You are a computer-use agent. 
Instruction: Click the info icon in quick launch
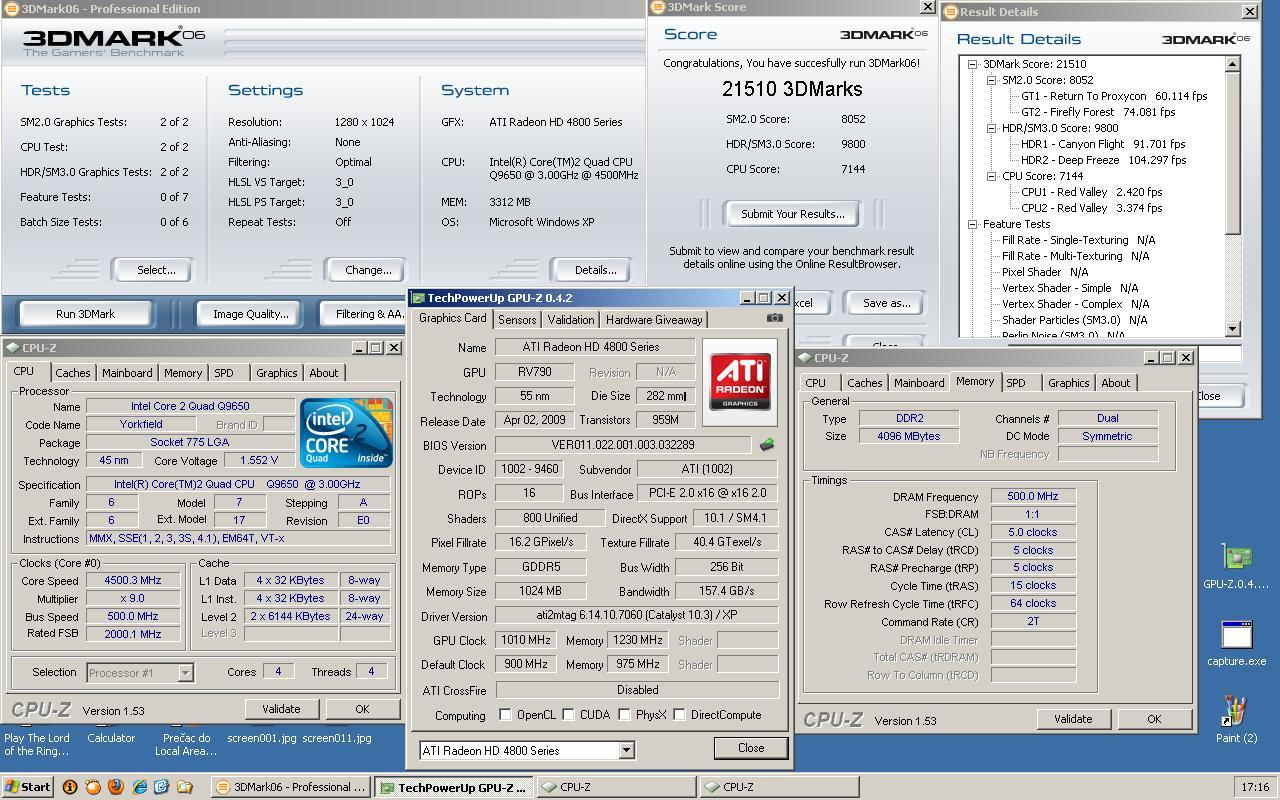point(70,787)
